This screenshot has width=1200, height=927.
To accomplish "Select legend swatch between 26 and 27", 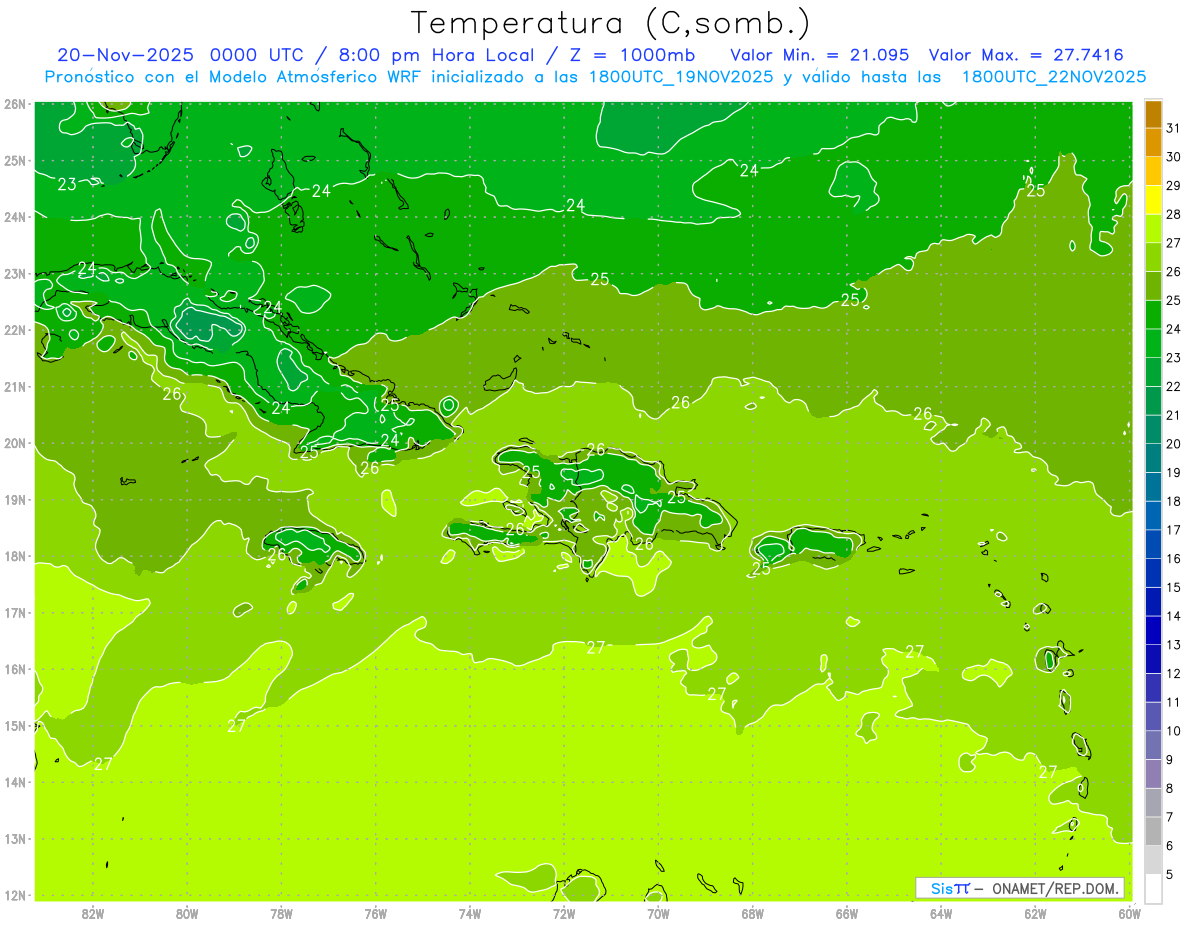I will (x=1153, y=257).
